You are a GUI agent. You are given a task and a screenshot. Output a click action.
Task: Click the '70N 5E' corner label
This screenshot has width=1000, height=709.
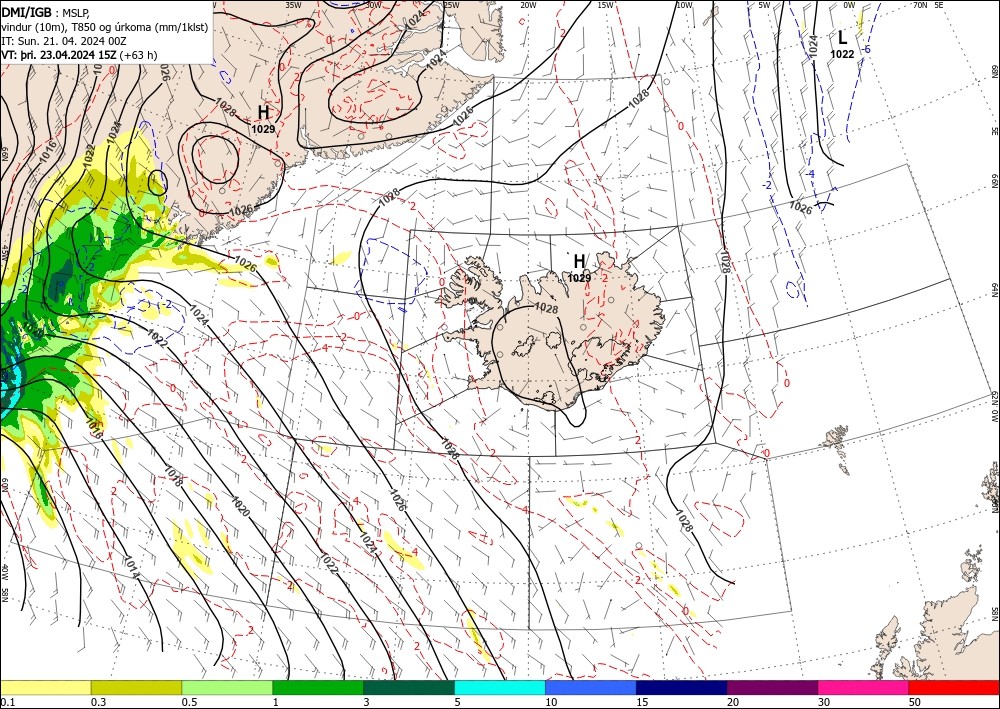pos(928,5)
